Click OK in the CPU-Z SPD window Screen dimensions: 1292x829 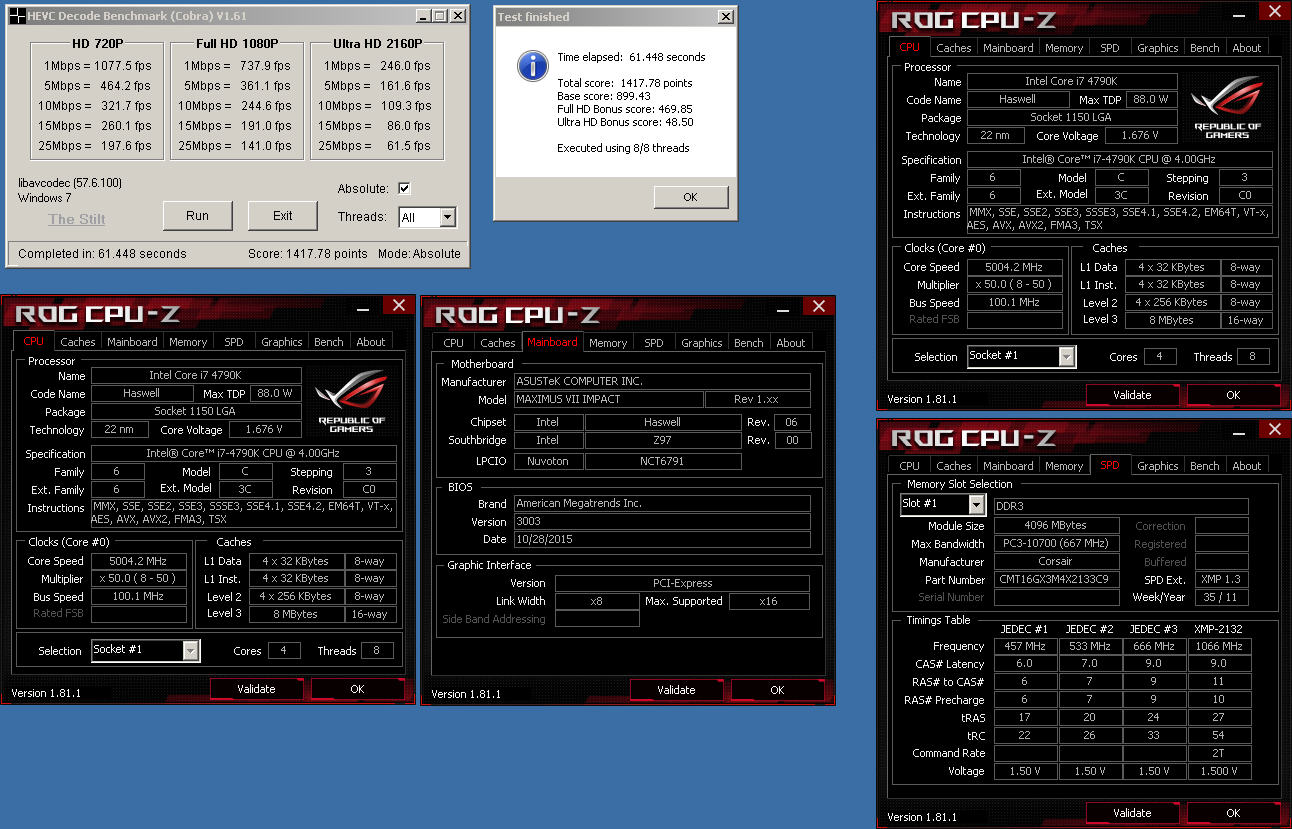point(1233,813)
